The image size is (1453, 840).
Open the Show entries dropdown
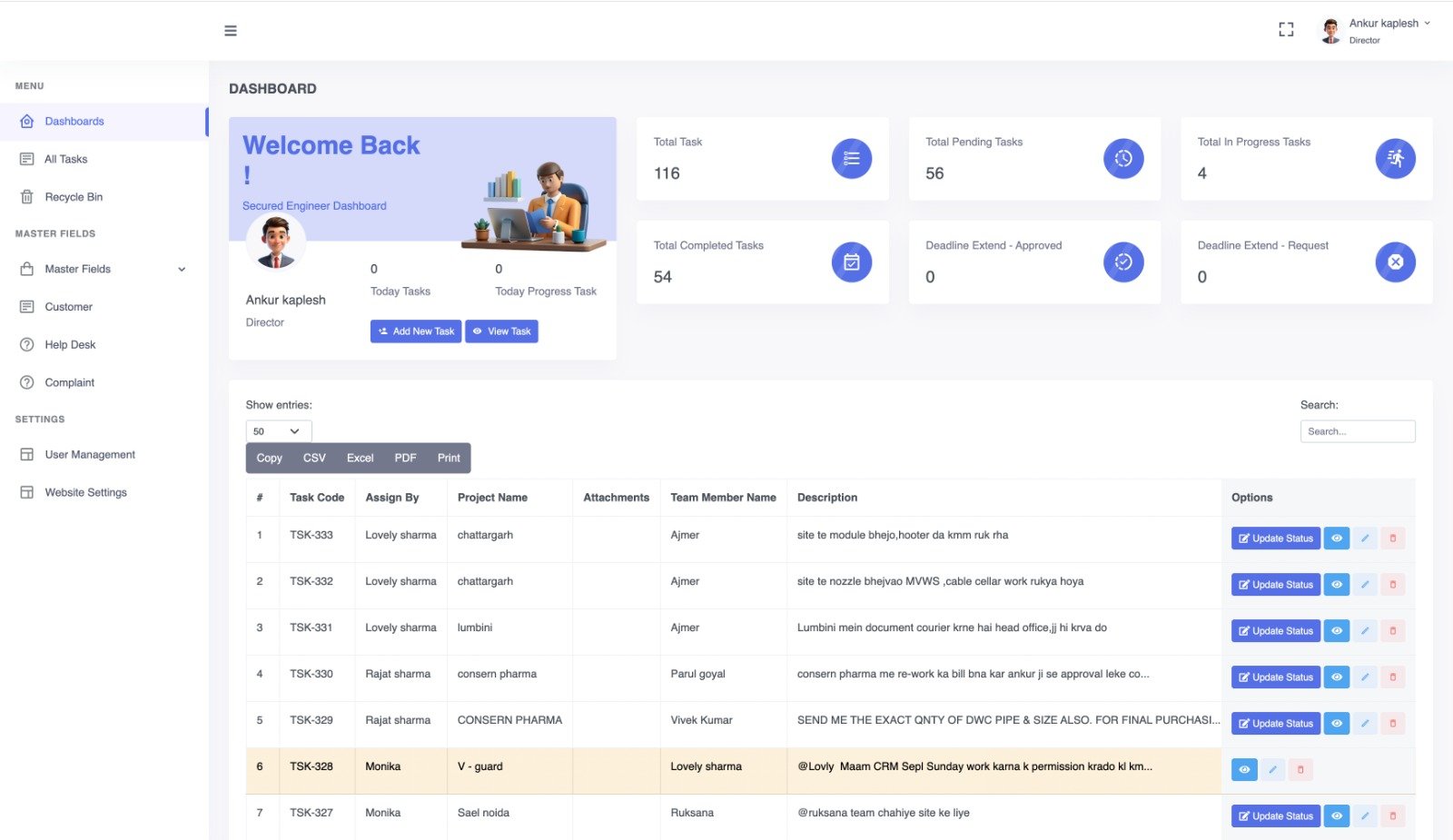tap(278, 431)
